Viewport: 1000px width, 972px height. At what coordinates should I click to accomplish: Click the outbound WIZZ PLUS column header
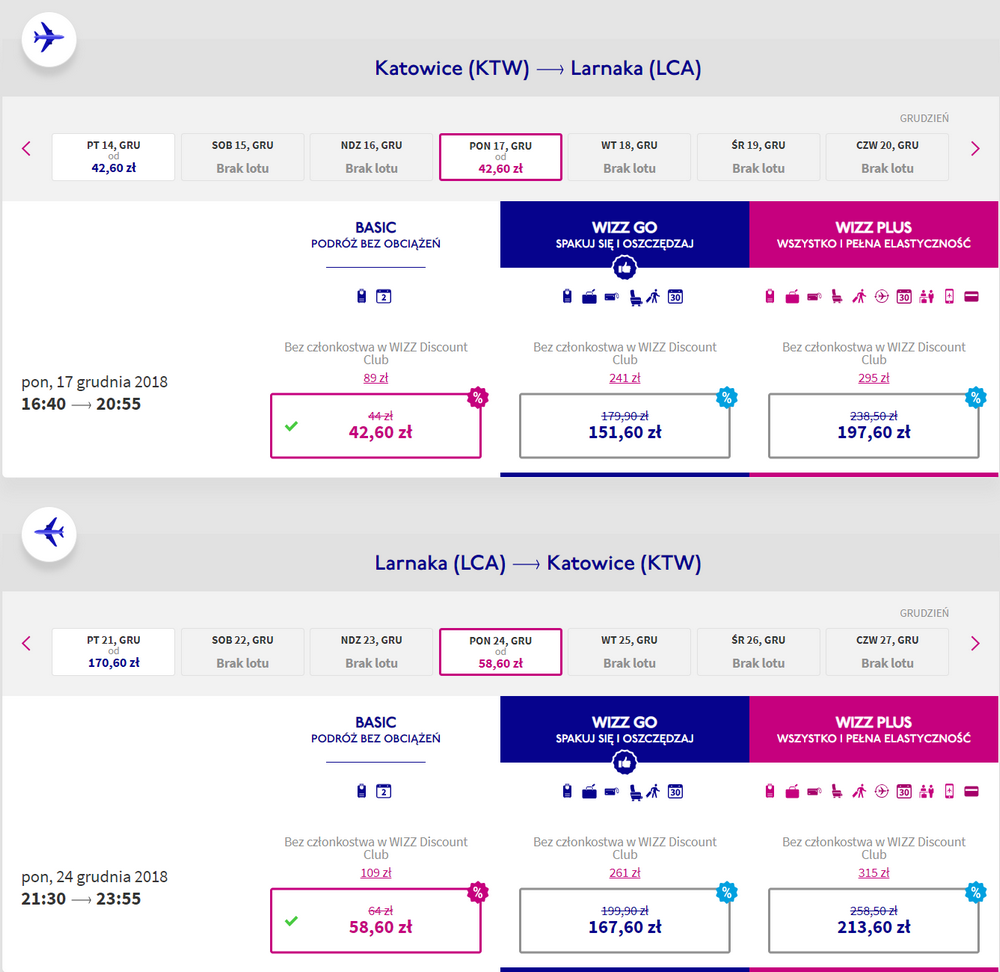[x=874, y=235]
